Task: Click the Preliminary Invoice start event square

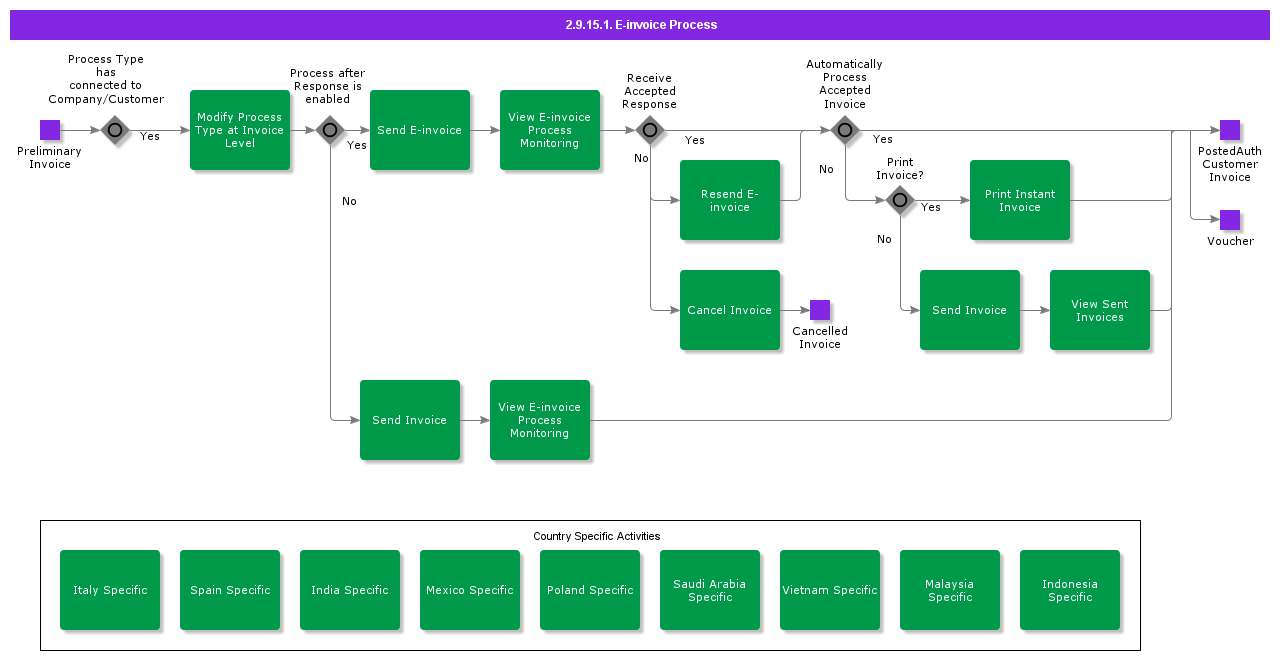Action: click(50, 130)
